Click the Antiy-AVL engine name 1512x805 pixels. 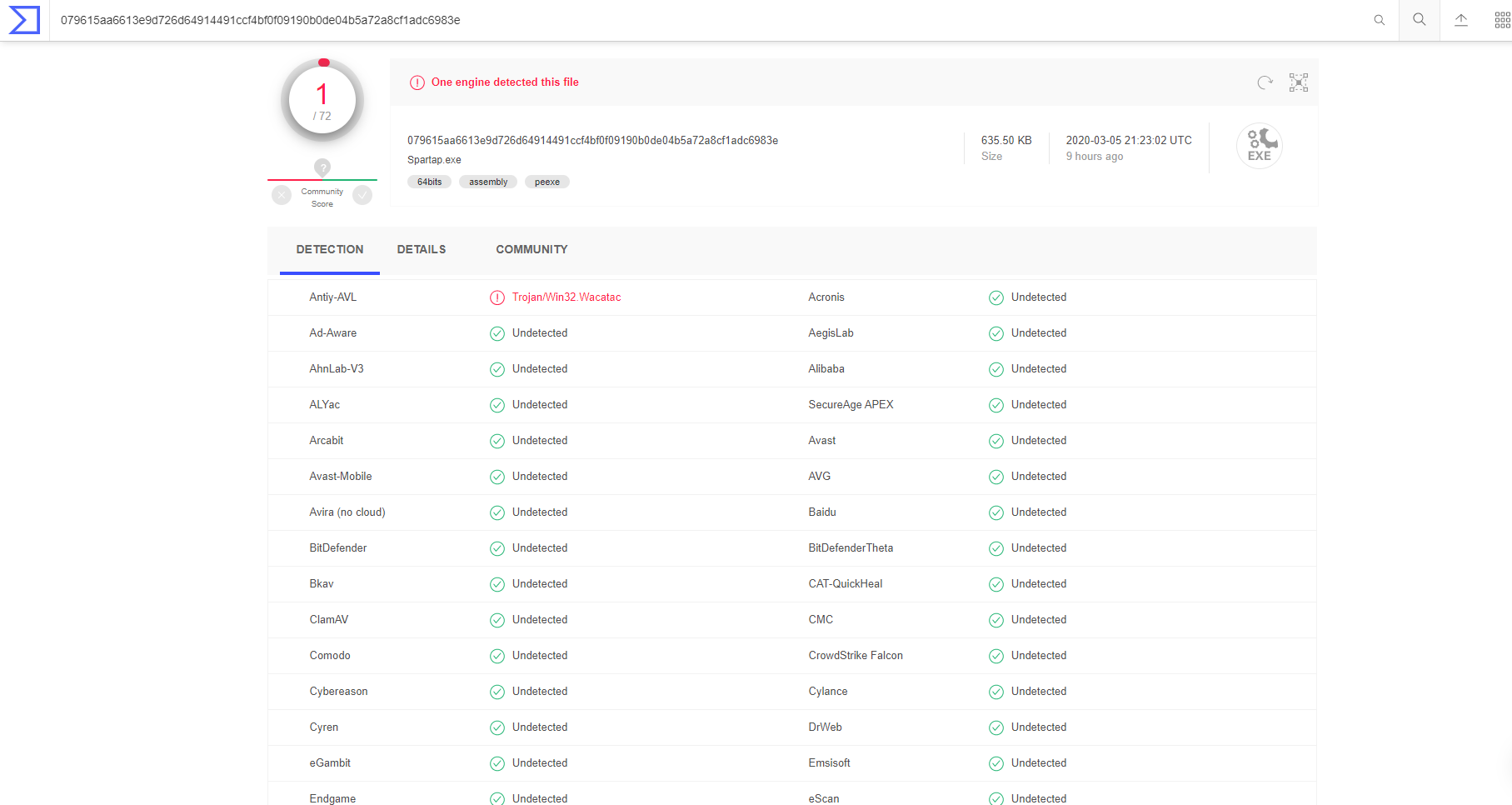pyautogui.click(x=333, y=297)
